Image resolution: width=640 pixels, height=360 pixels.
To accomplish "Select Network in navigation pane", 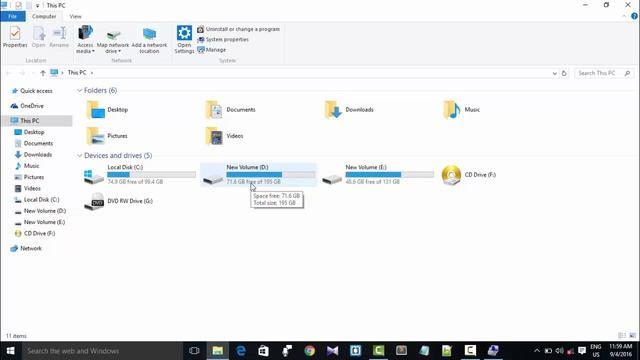I will 27,249.
